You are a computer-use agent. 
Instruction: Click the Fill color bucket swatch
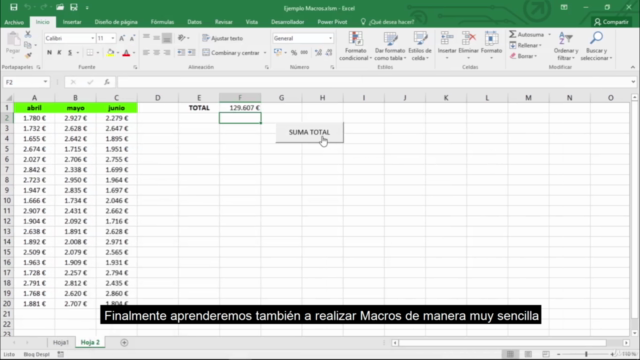pyautogui.click(x=110, y=53)
